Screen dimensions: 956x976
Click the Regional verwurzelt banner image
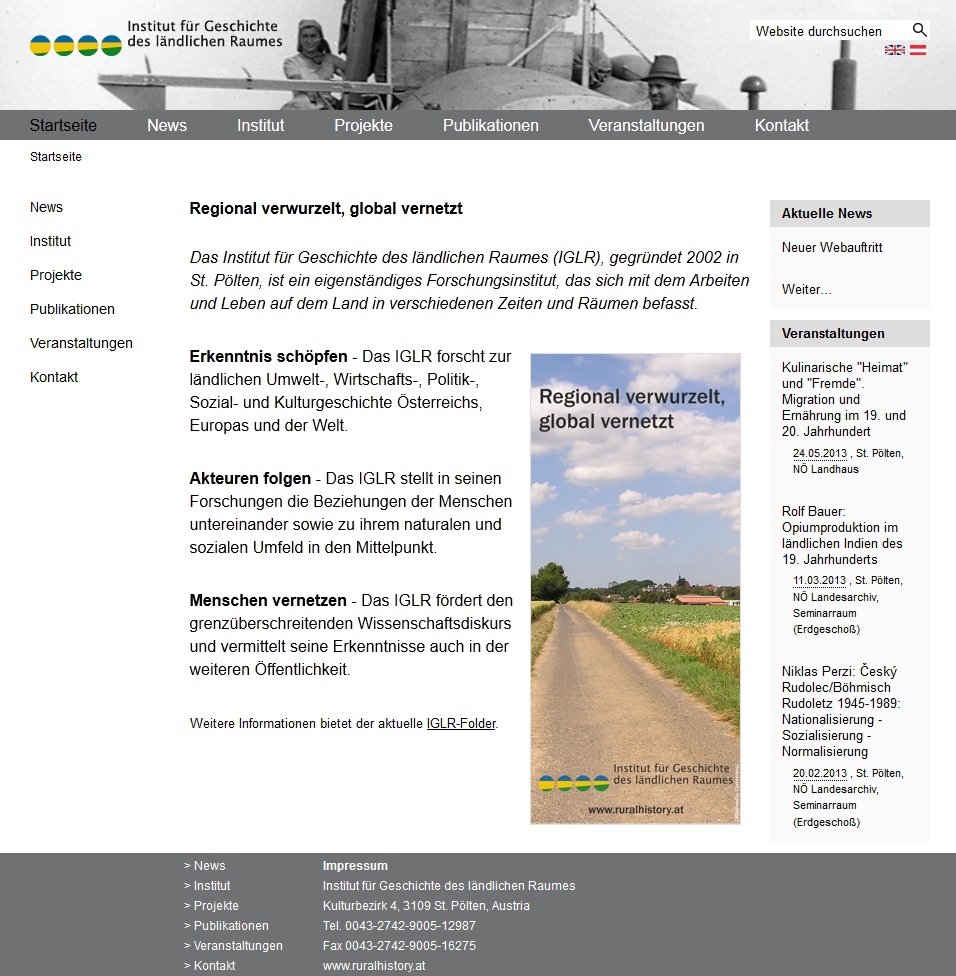click(x=635, y=588)
